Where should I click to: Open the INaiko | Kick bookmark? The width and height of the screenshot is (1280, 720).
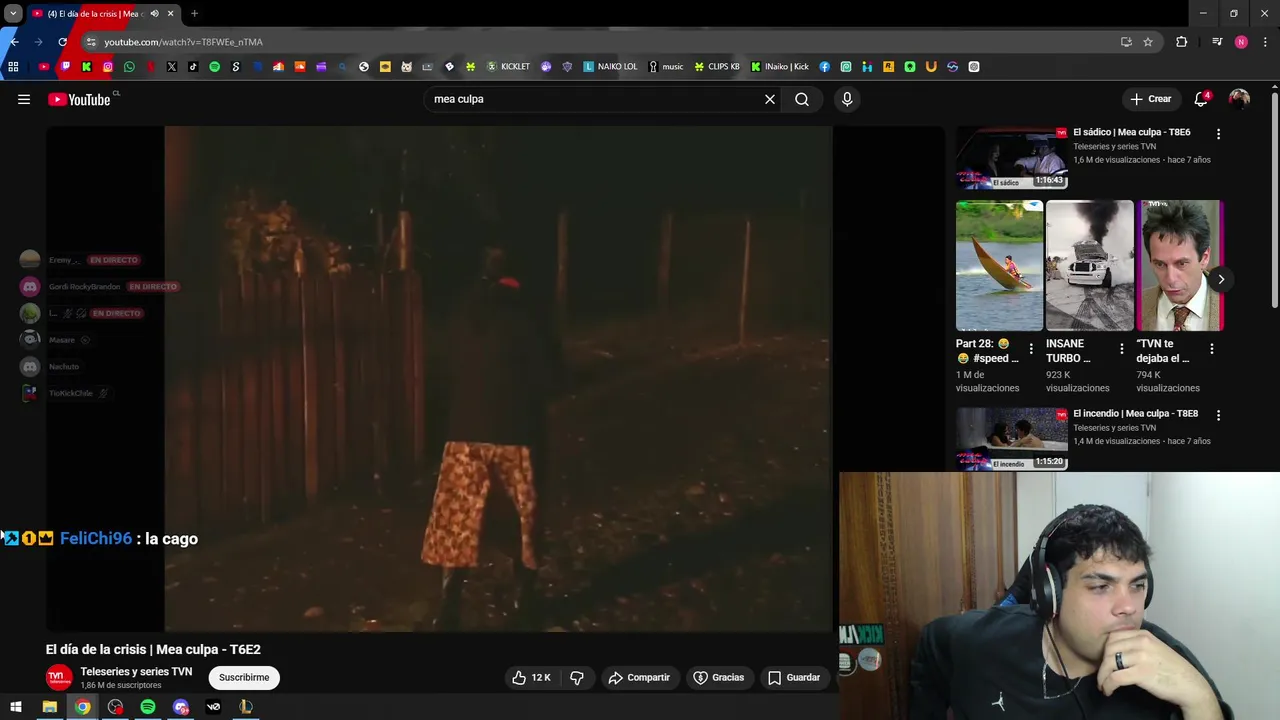780,67
